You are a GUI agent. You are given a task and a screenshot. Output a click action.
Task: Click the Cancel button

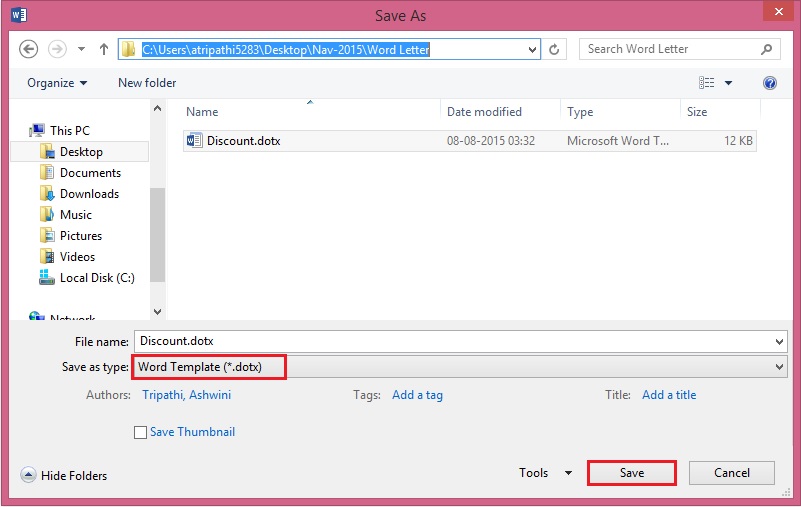tap(732, 473)
